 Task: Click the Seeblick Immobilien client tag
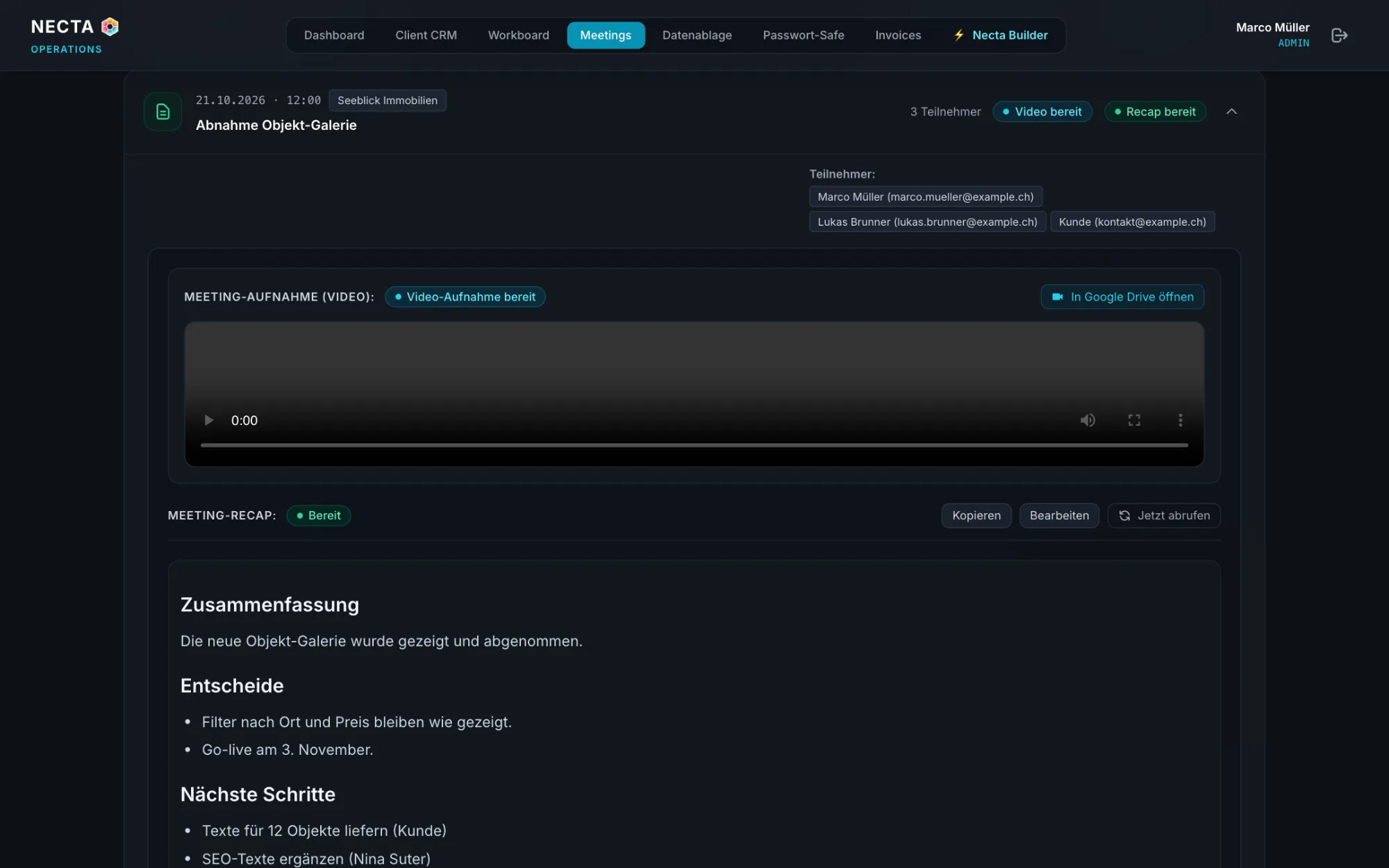pyautogui.click(x=388, y=101)
